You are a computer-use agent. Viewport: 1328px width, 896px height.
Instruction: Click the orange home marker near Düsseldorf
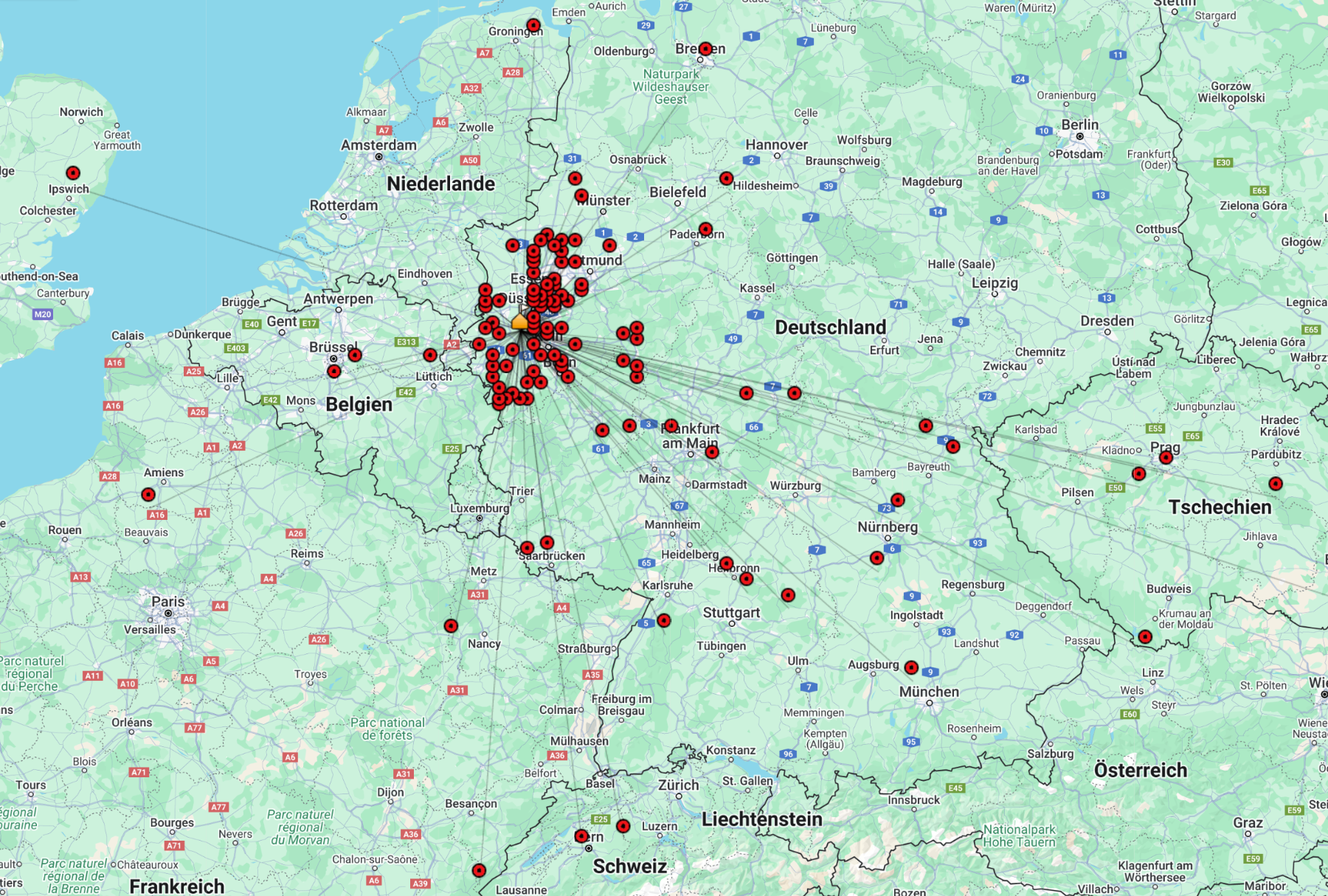[519, 322]
